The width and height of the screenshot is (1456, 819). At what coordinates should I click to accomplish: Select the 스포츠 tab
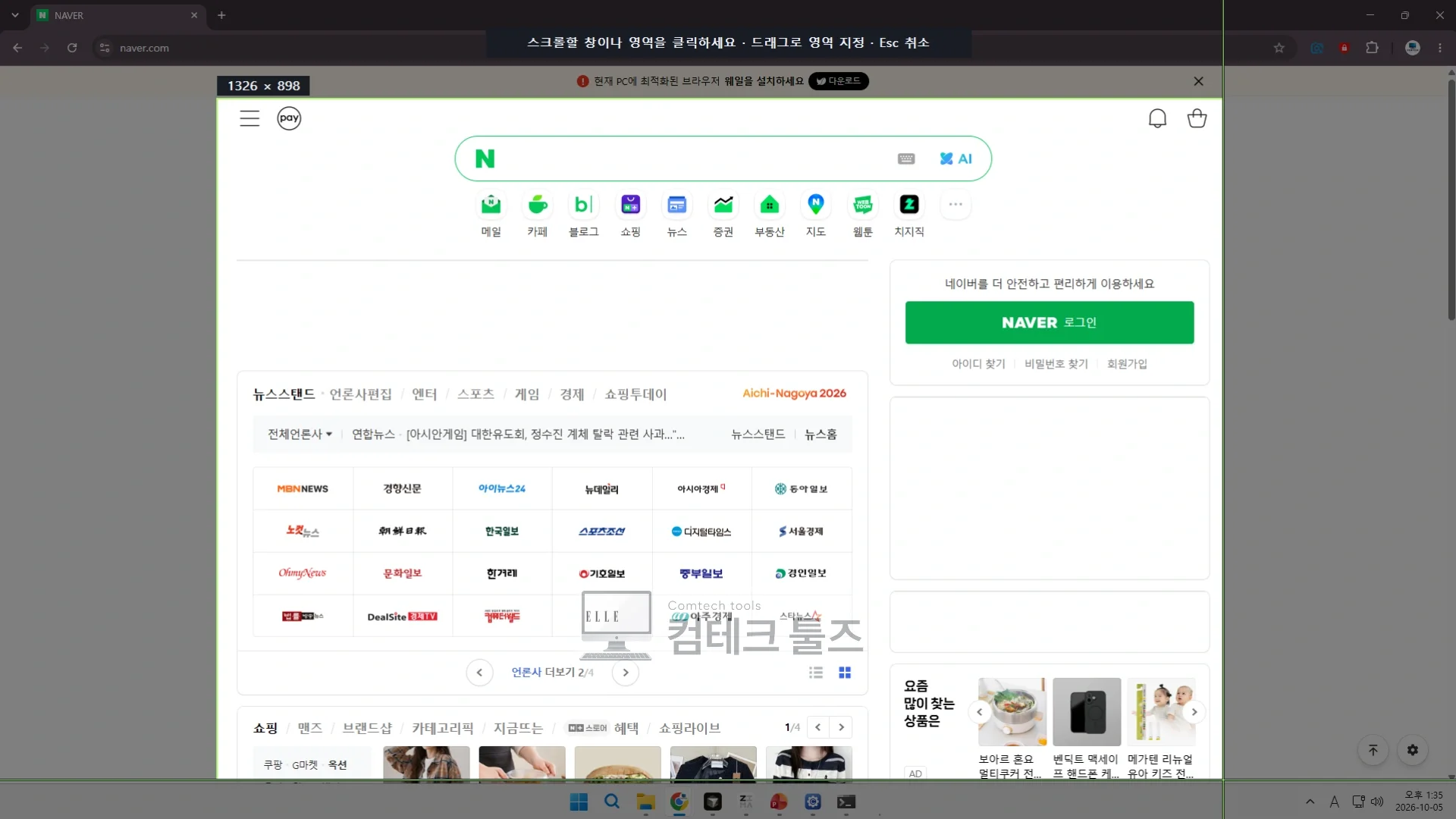[476, 394]
